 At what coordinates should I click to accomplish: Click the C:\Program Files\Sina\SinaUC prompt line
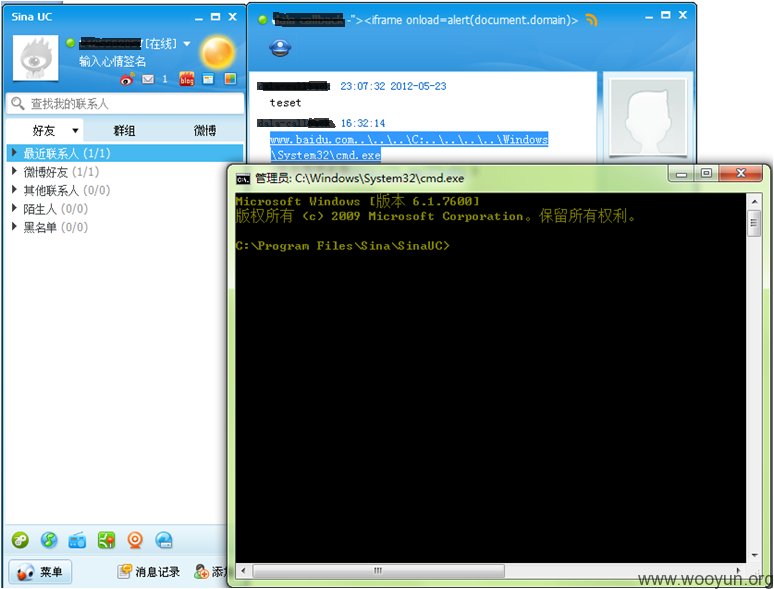pyautogui.click(x=343, y=245)
